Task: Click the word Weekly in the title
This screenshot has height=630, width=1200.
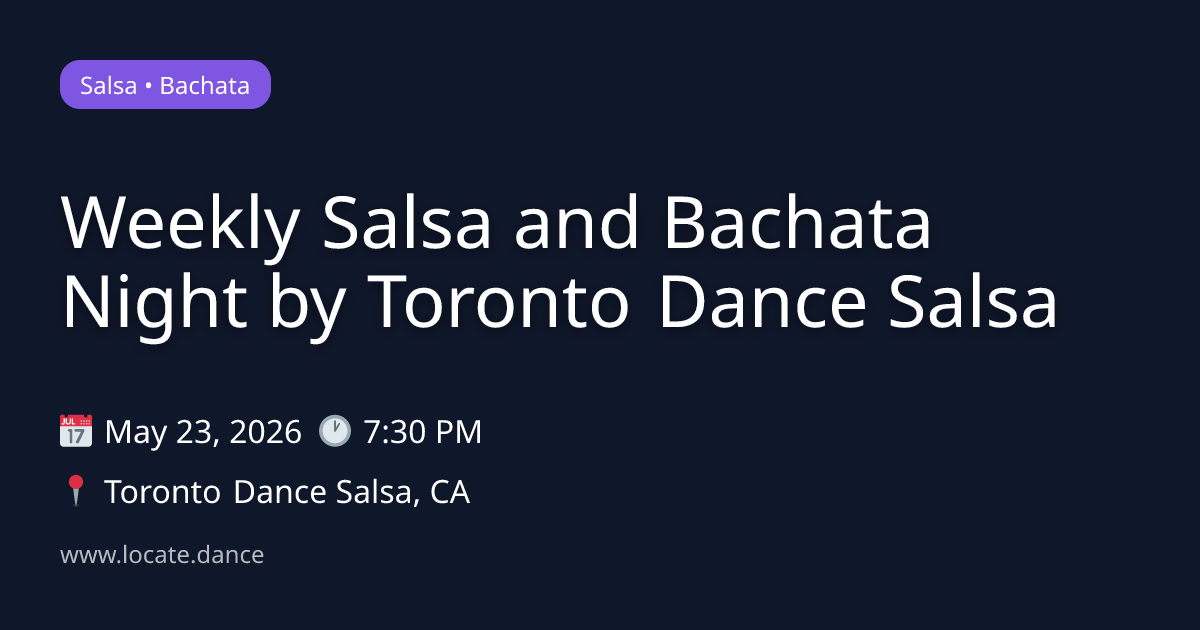Action: [179, 227]
